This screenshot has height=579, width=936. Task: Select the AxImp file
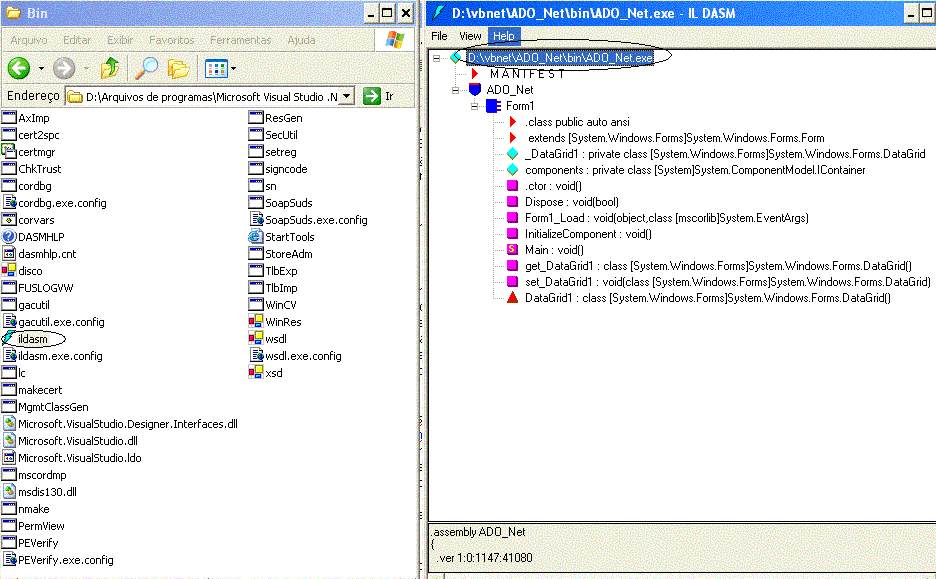click(x=26, y=118)
